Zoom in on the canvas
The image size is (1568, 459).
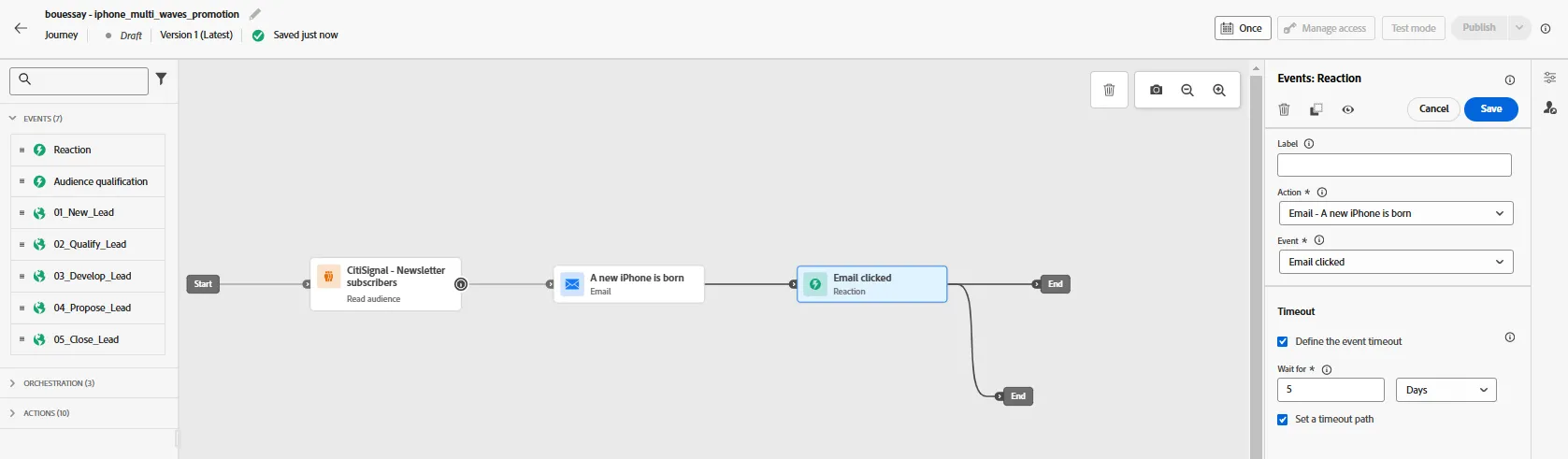click(x=1219, y=90)
